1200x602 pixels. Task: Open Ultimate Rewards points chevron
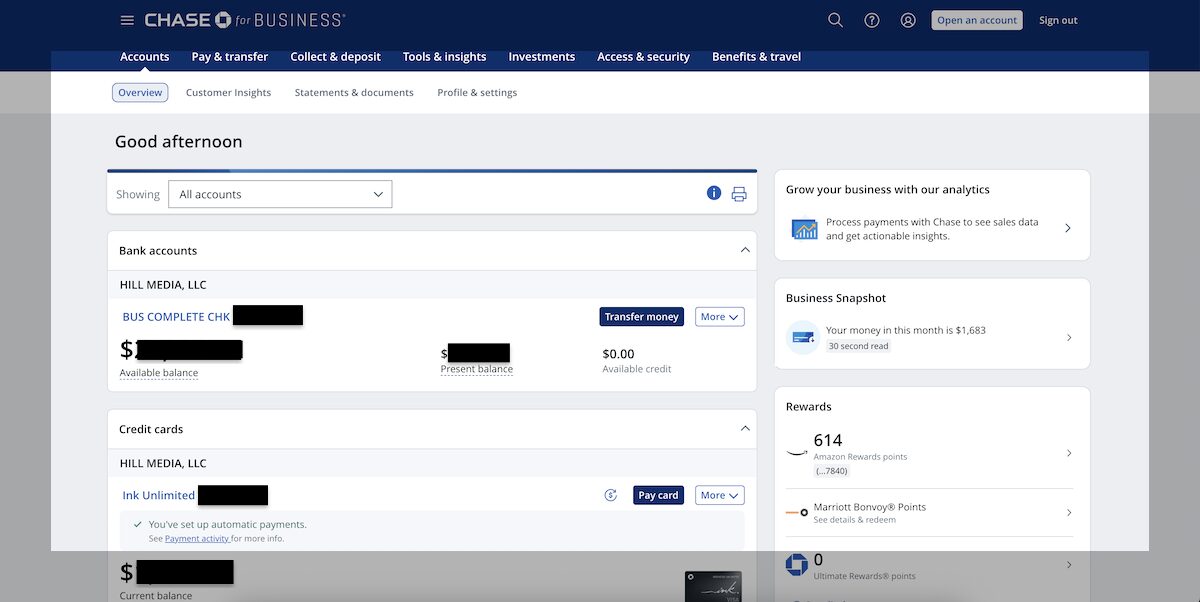(x=1068, y=565)
